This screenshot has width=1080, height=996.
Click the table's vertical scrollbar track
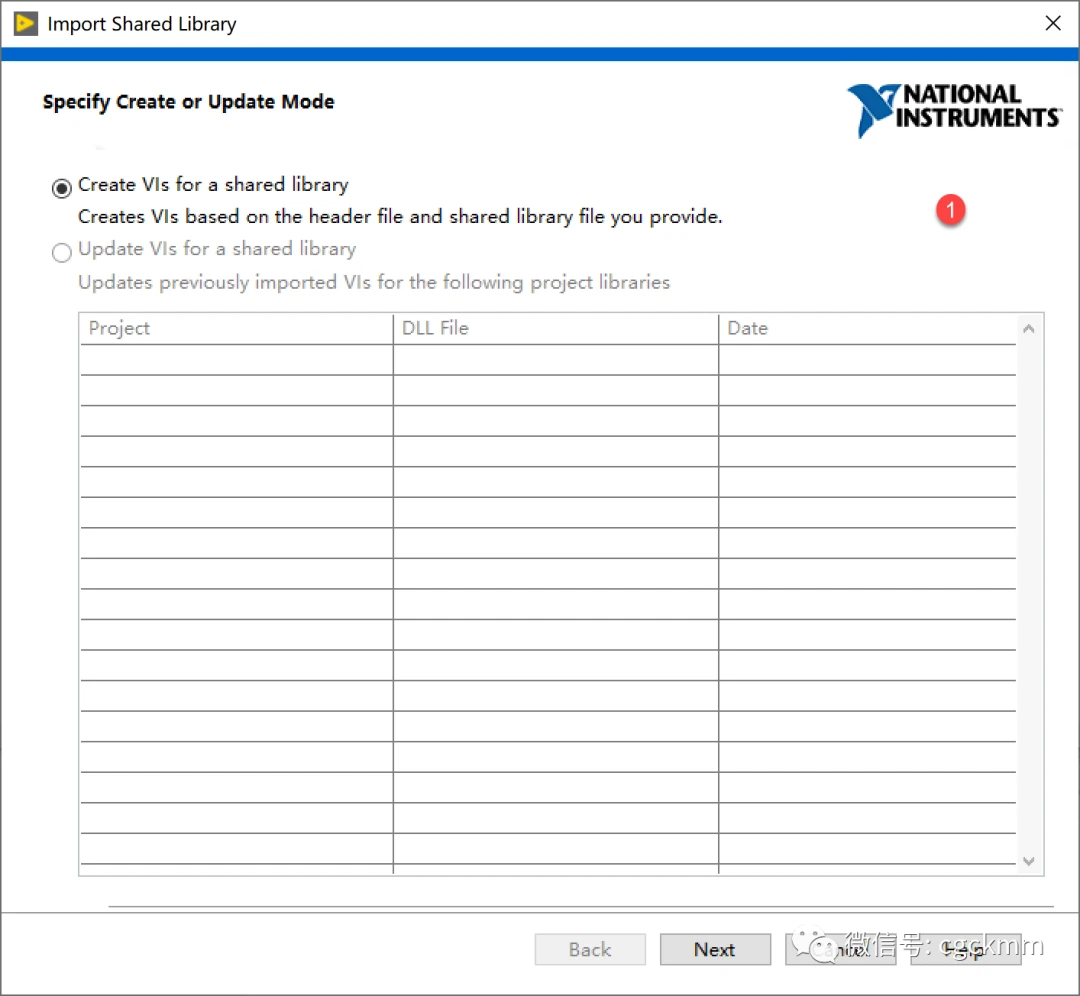(1029, 600)
